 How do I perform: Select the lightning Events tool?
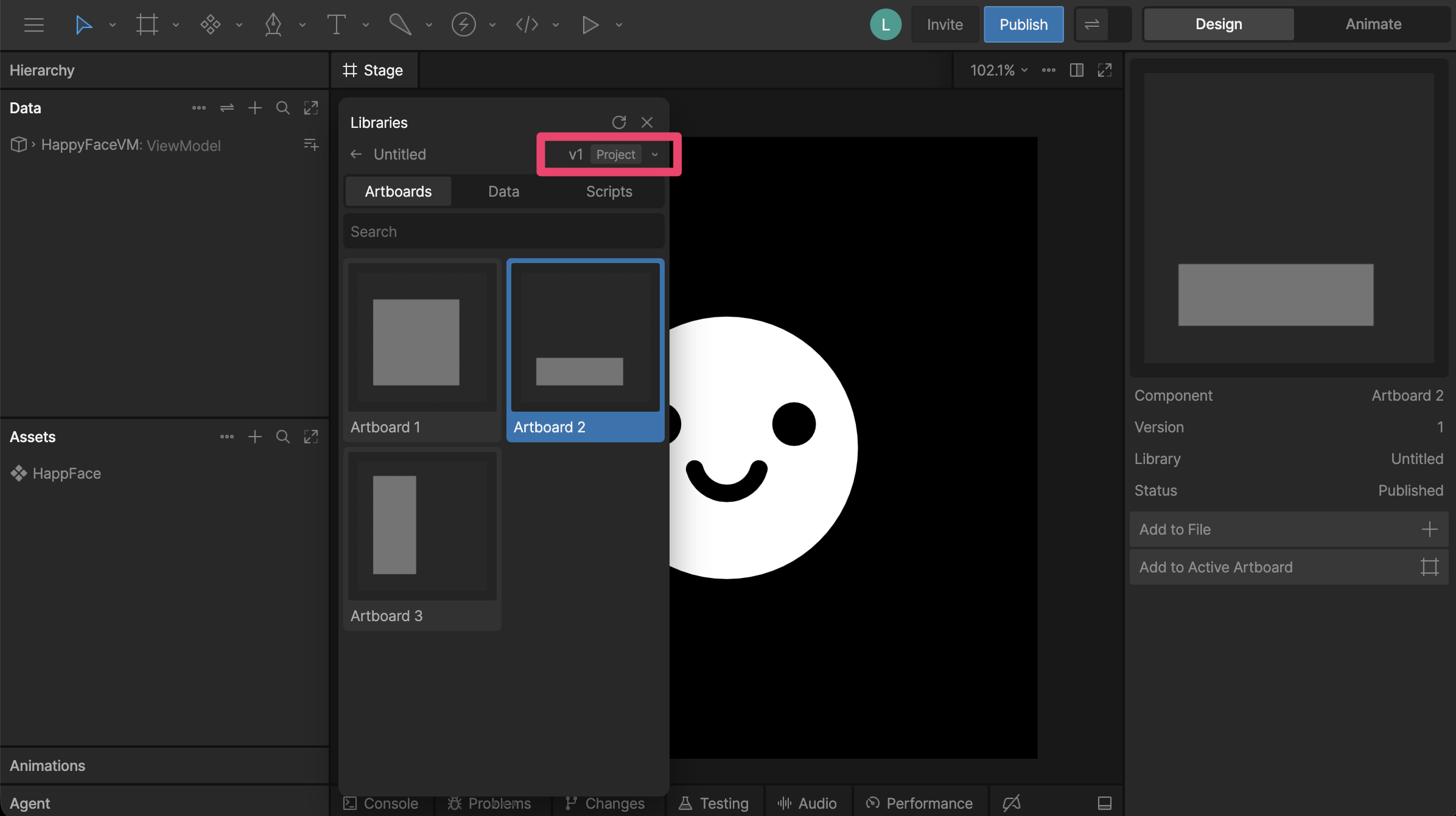(463, 25)
